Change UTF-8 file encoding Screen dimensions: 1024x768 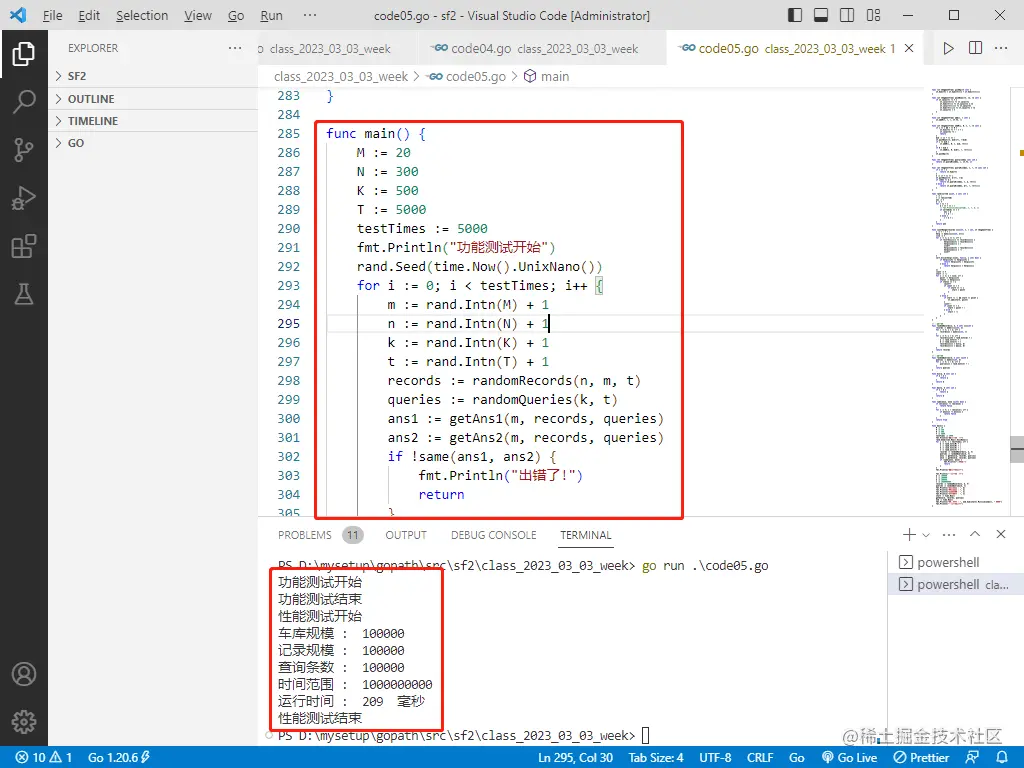(715, 758)
